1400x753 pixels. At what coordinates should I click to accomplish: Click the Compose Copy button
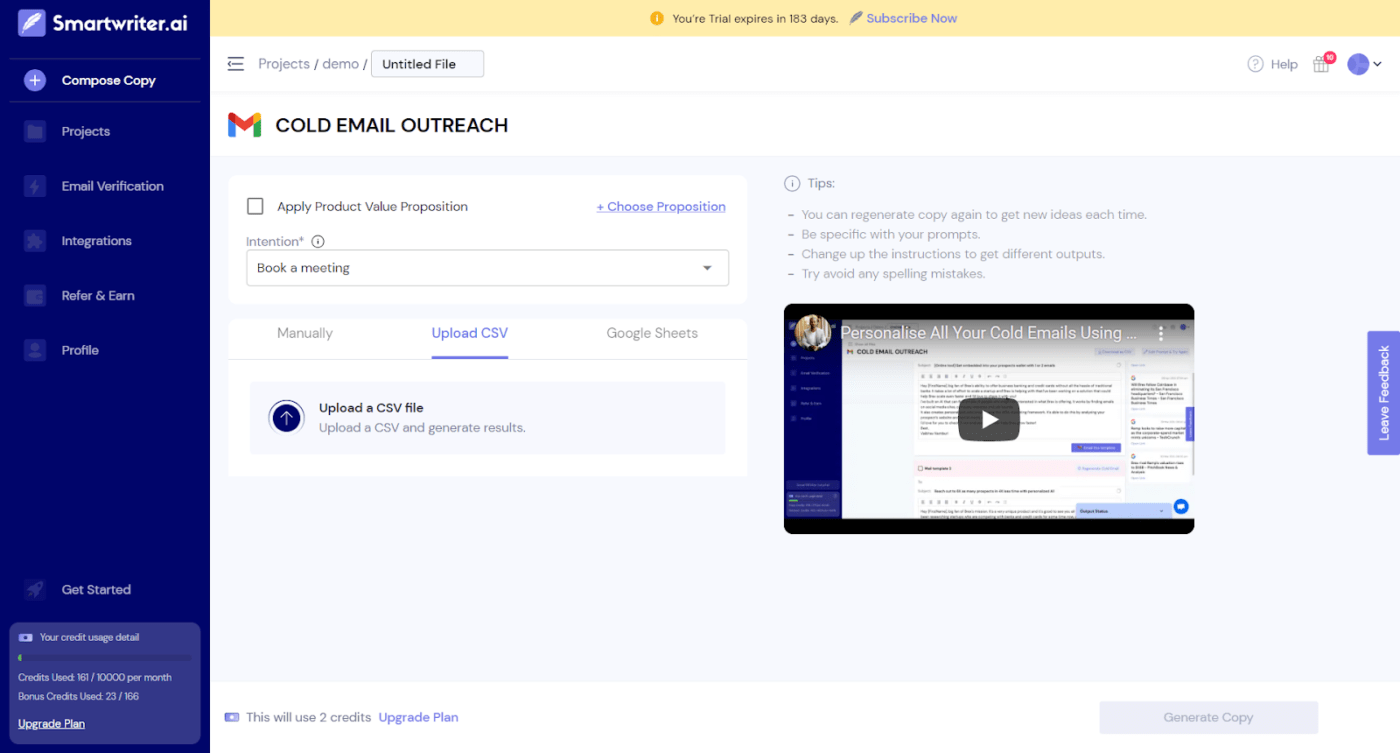[105, 80]
